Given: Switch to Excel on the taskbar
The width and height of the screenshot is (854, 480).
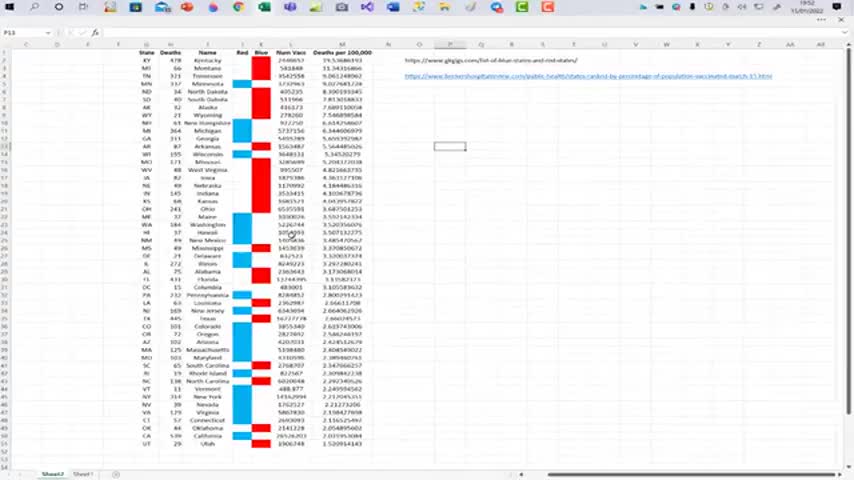Looking at the screenshot, I should [x=264, y=7].
